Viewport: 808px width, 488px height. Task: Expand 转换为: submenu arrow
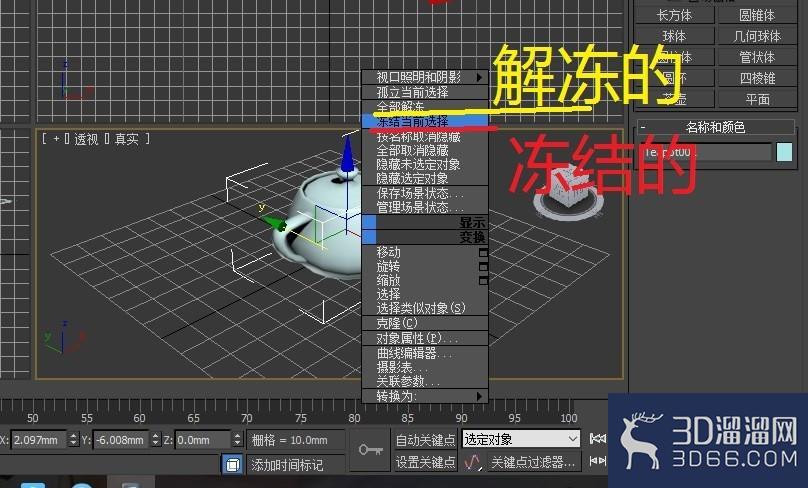point(480,396)
